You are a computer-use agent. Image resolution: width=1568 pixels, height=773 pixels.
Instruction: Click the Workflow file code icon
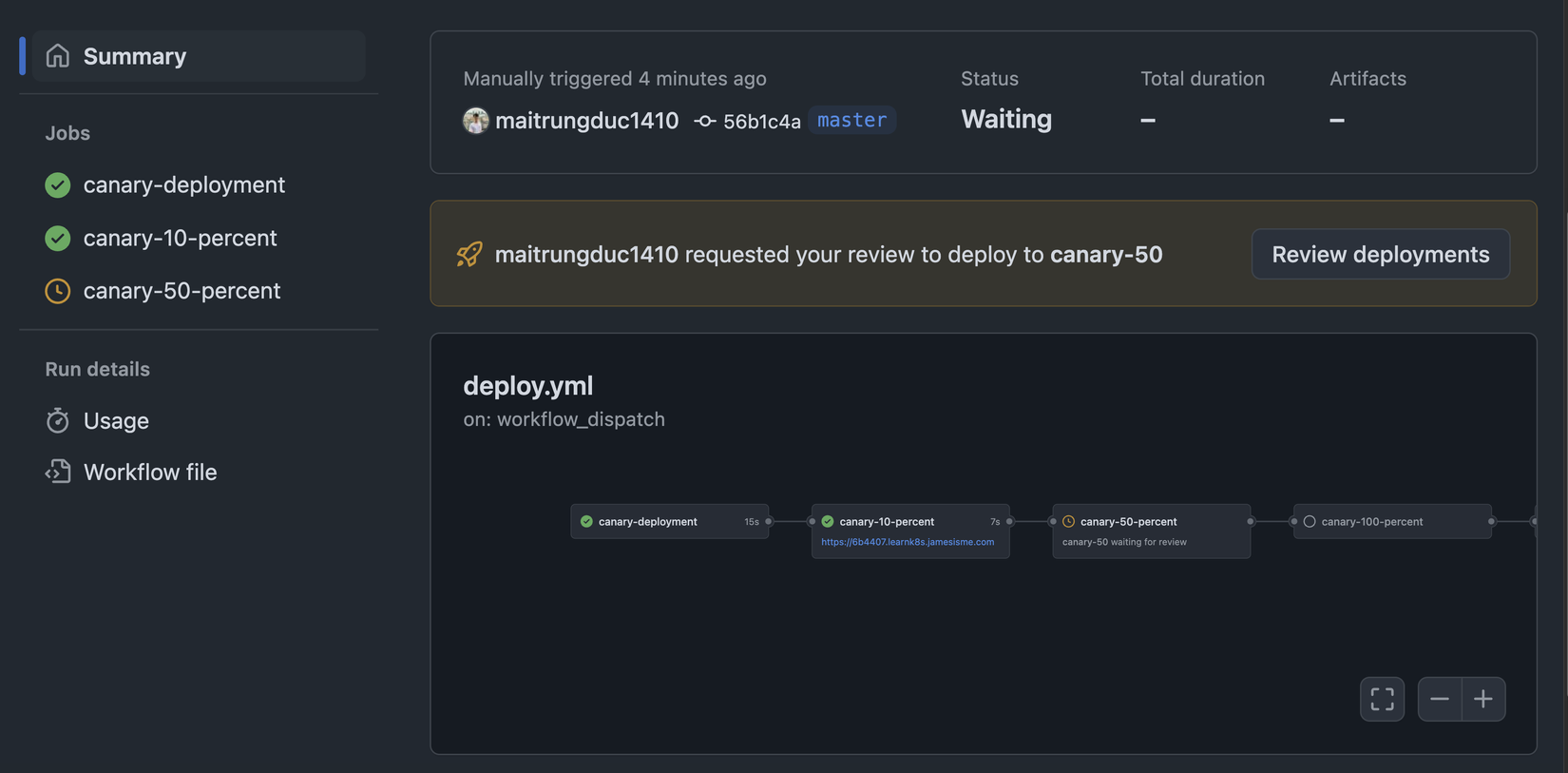coord(58,472)
